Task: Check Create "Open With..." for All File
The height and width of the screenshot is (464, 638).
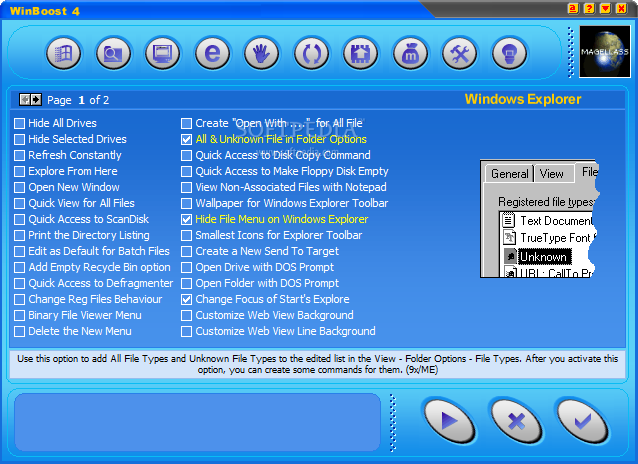Action: [186, 123]
